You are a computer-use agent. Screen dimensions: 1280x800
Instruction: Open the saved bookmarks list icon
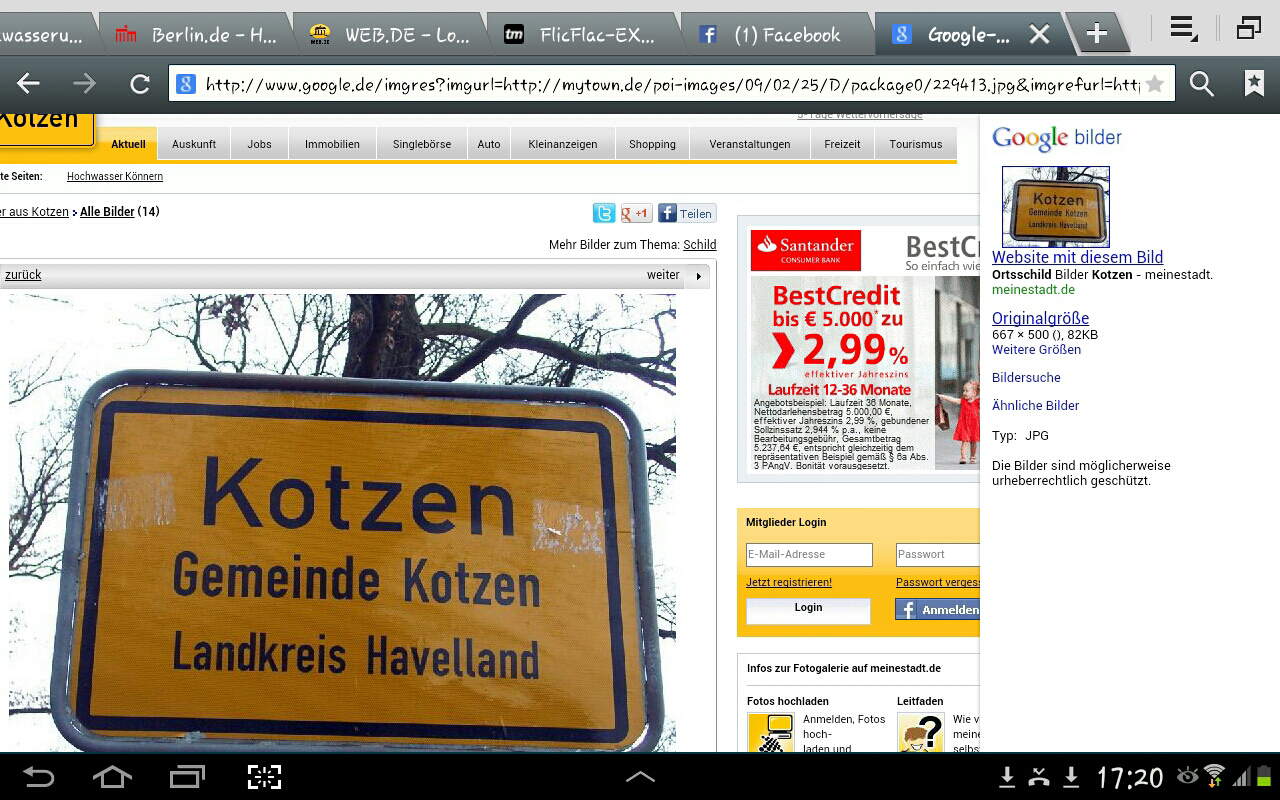pos(1254,84)
